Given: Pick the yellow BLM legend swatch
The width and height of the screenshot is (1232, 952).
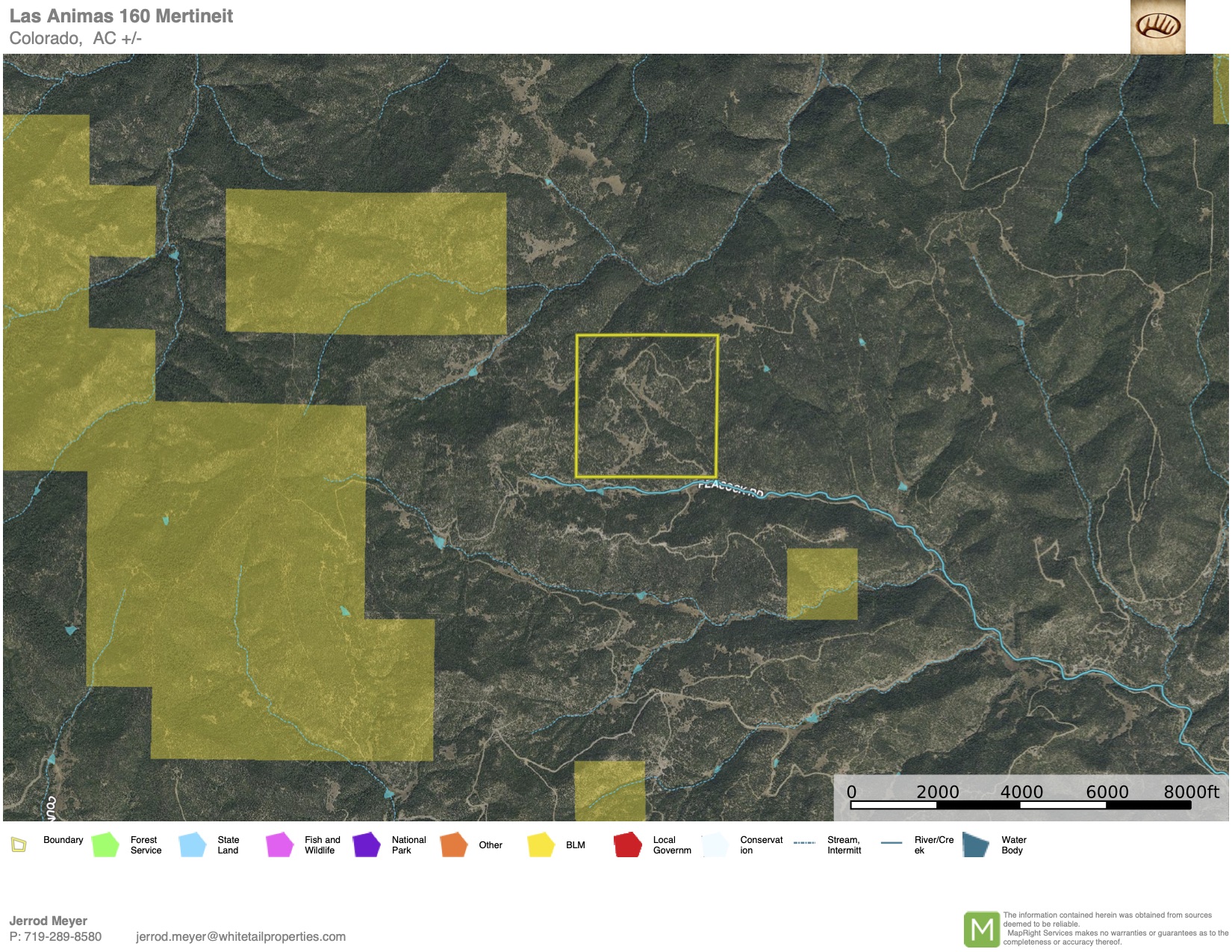Looking at the screenshot, I should coord(541,844).
